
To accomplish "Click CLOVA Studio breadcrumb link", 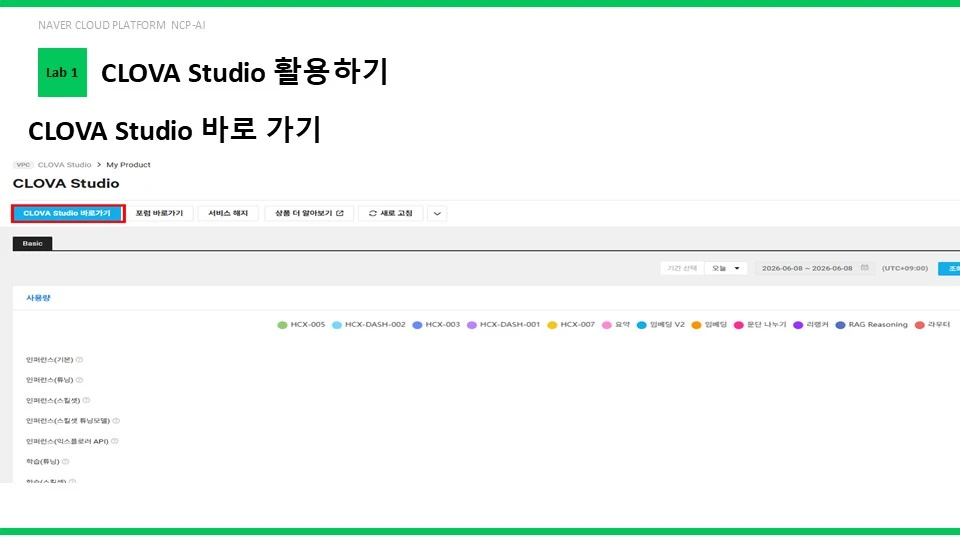I will click(x=64, y=165).
